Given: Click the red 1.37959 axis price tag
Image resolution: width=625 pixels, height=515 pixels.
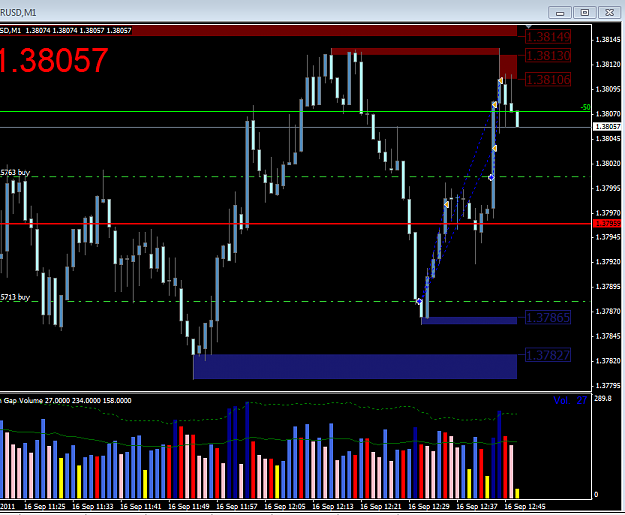Looking at the screenshot, I should (x=607, y=224).
